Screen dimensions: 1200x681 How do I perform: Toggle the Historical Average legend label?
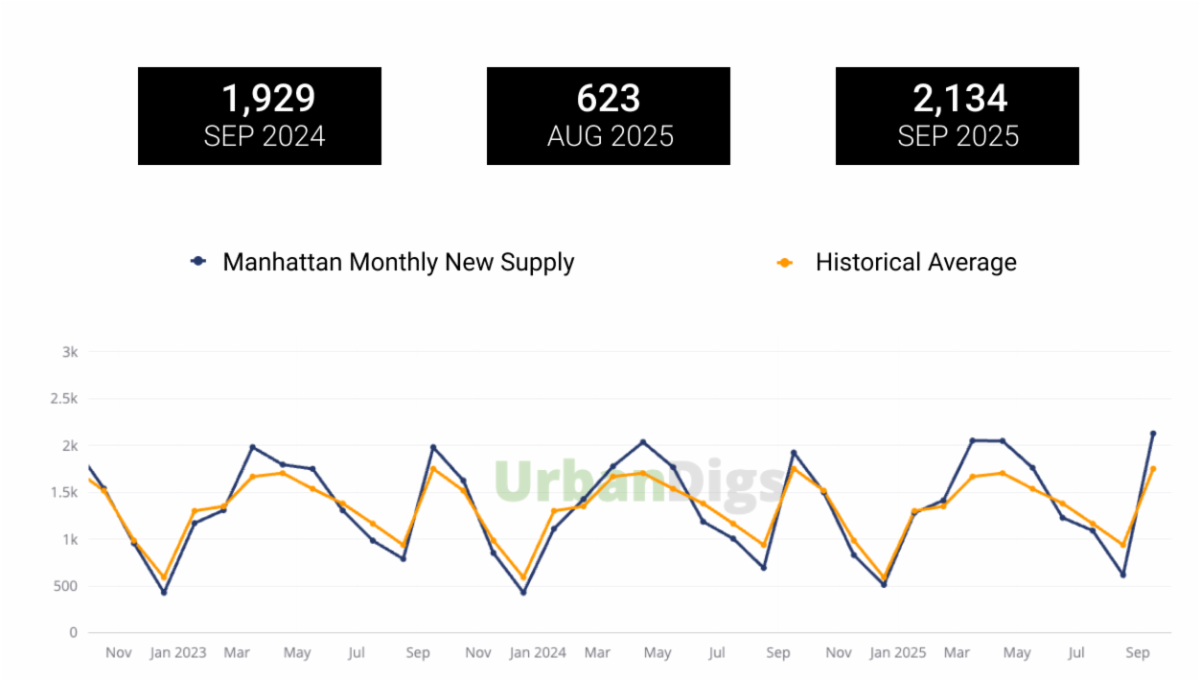915,262
